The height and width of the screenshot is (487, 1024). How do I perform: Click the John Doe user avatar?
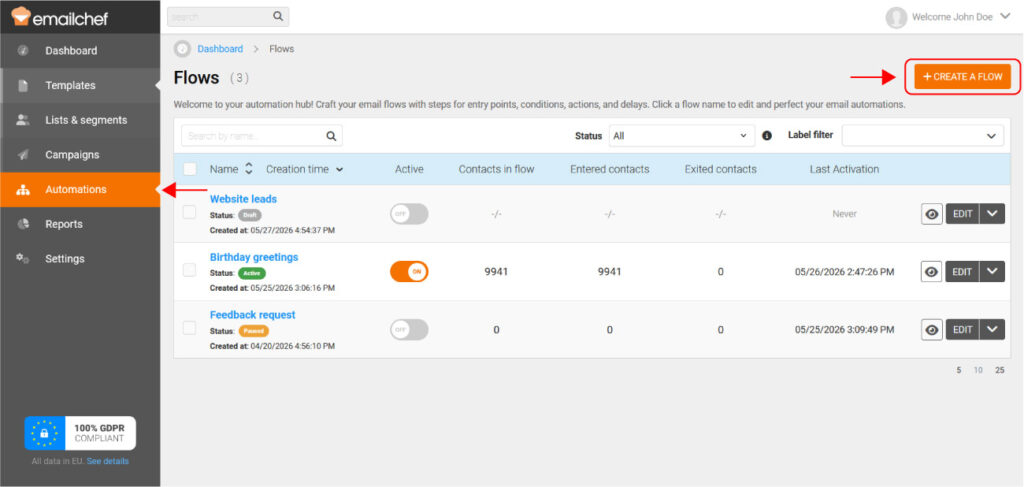[x=896, y=17]
